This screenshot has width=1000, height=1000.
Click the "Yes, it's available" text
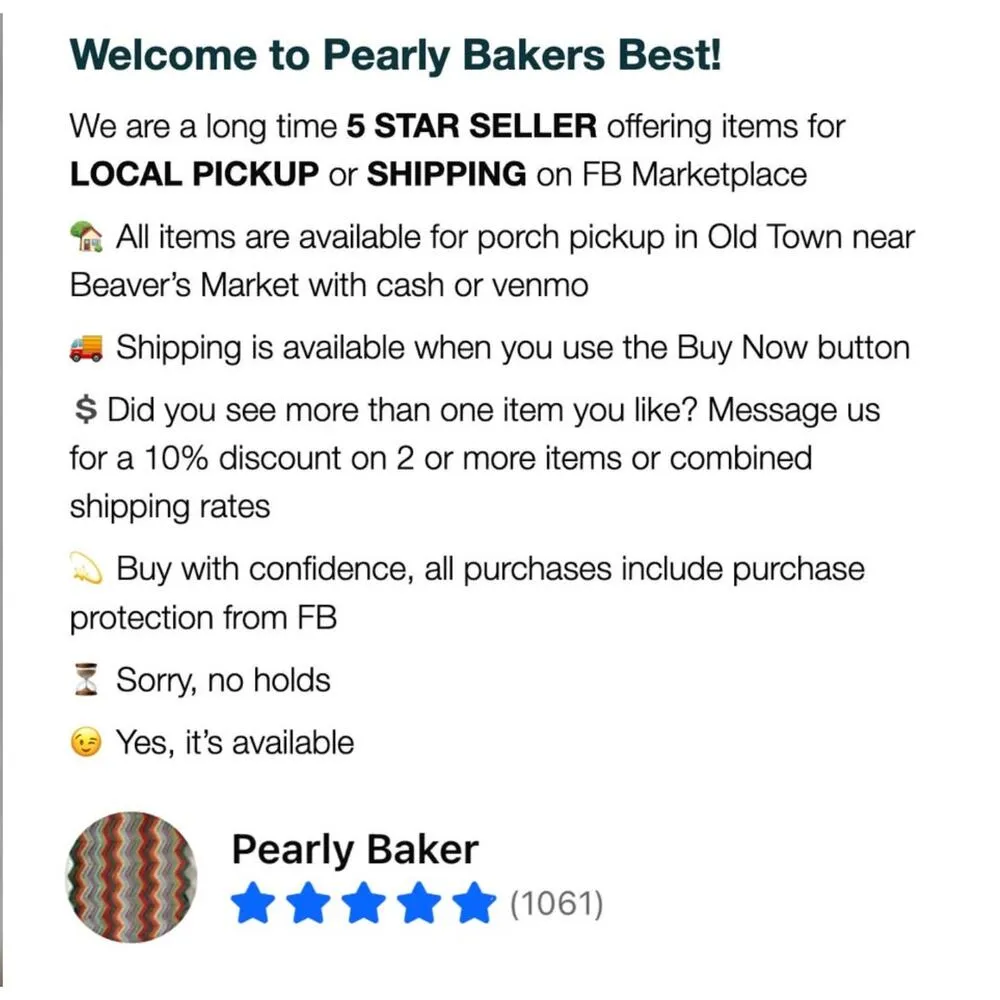point(235,743)
